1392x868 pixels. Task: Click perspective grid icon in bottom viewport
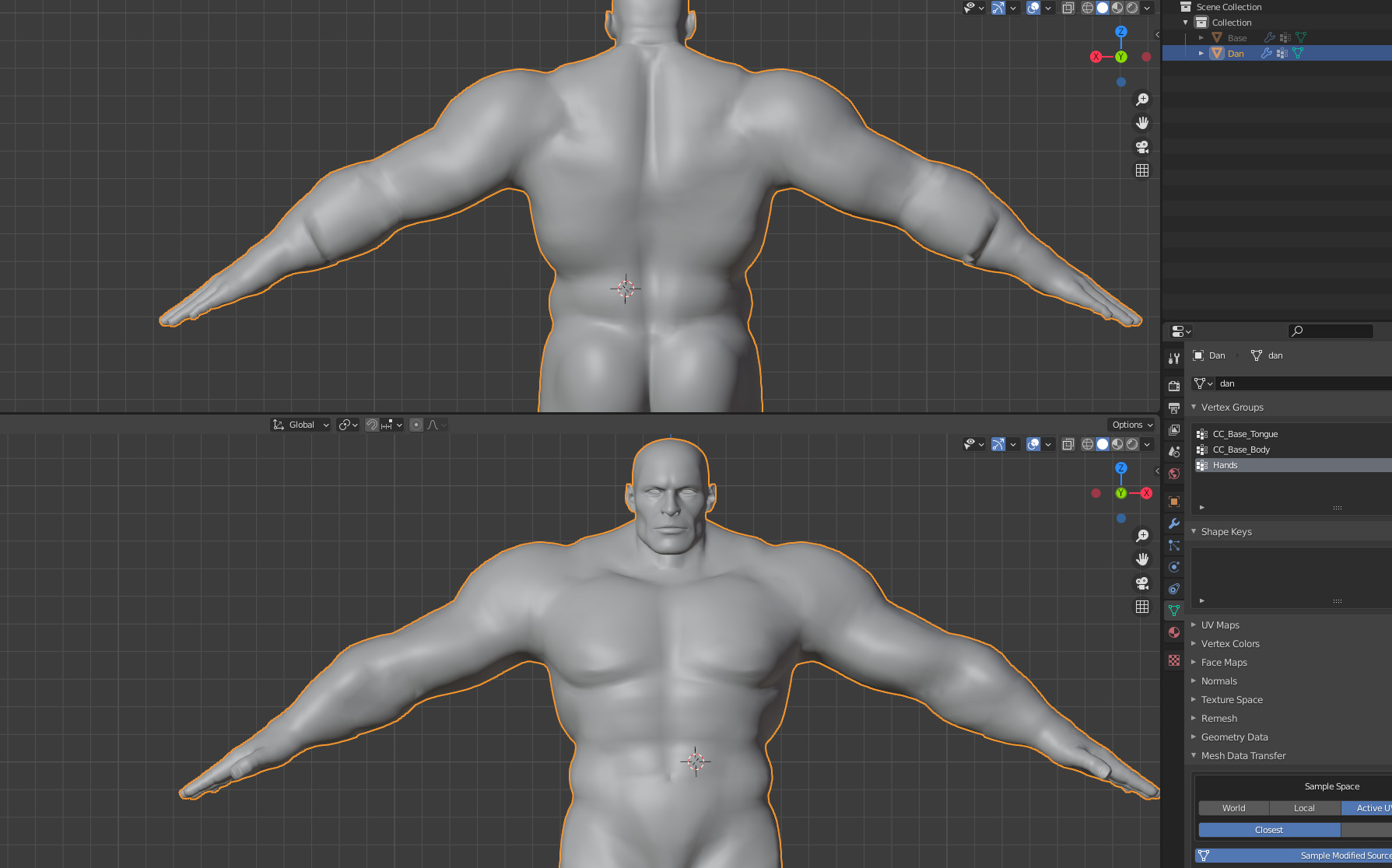1142,607
